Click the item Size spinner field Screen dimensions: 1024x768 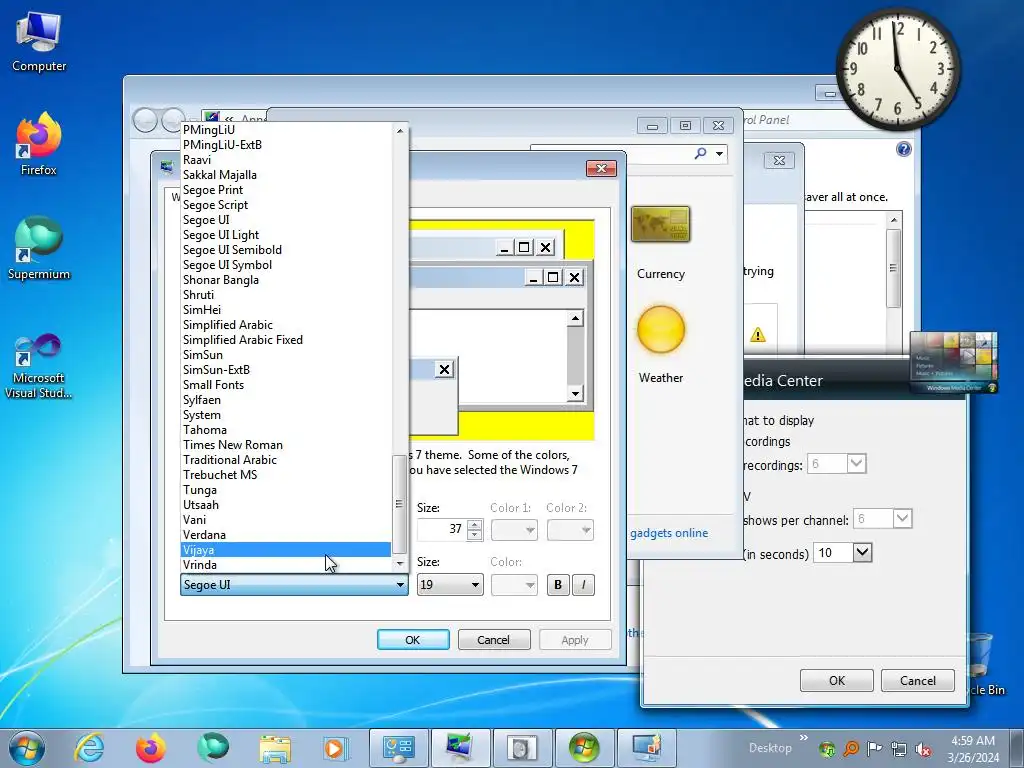(442, 530)
